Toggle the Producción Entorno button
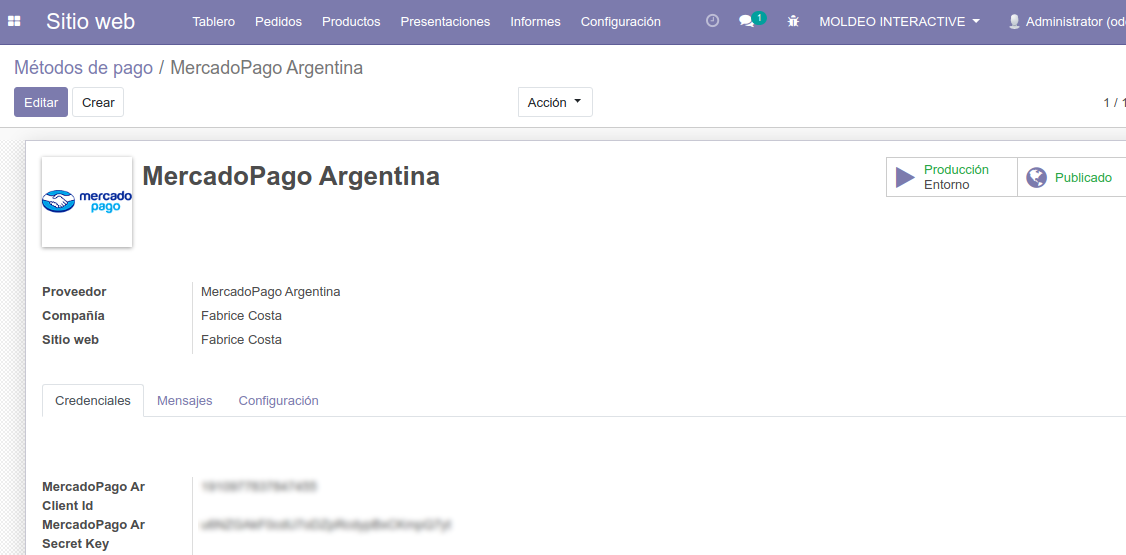This screenshot has height=555, width=1126. pos(951,177)
